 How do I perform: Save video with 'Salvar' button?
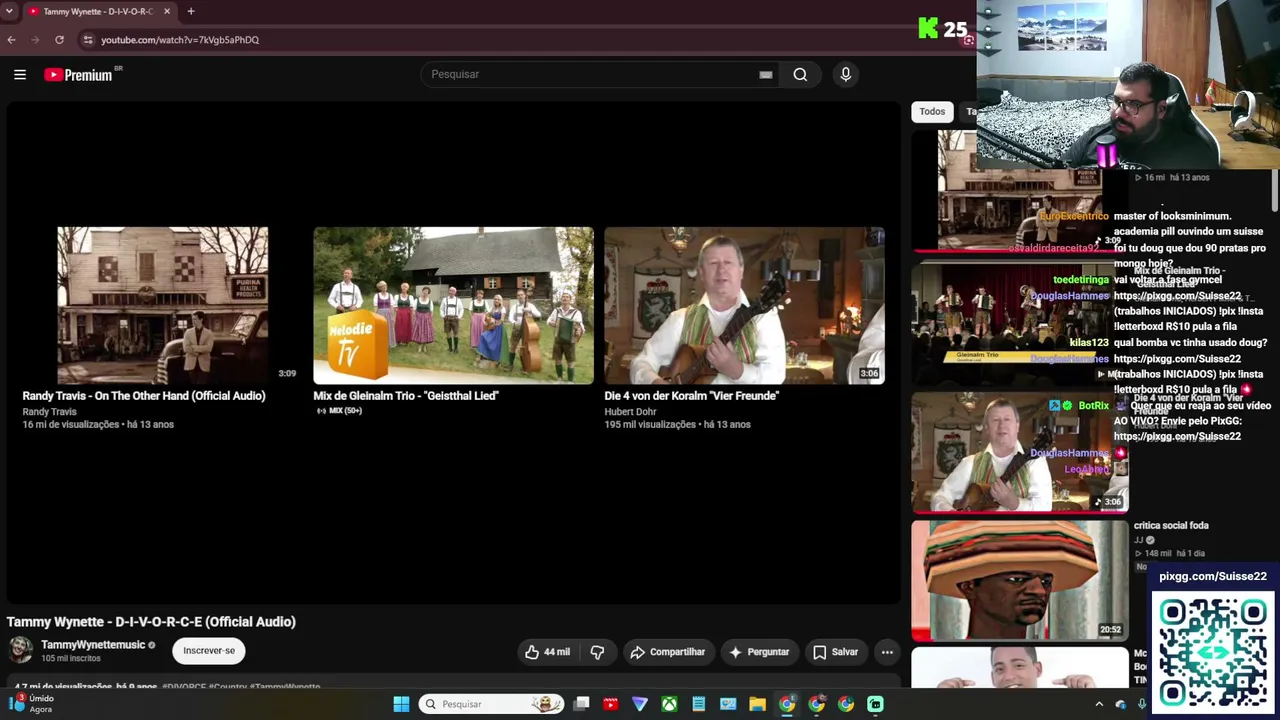click(x=835, y=652)
